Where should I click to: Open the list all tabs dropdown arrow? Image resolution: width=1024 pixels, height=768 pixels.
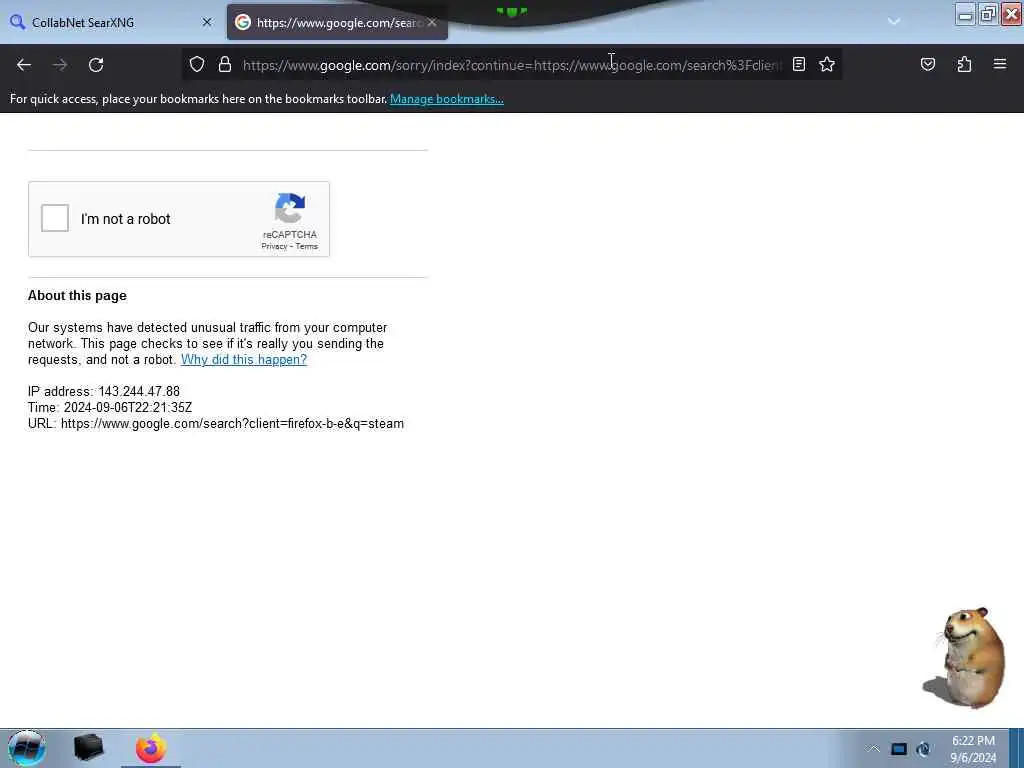point(893,22)
